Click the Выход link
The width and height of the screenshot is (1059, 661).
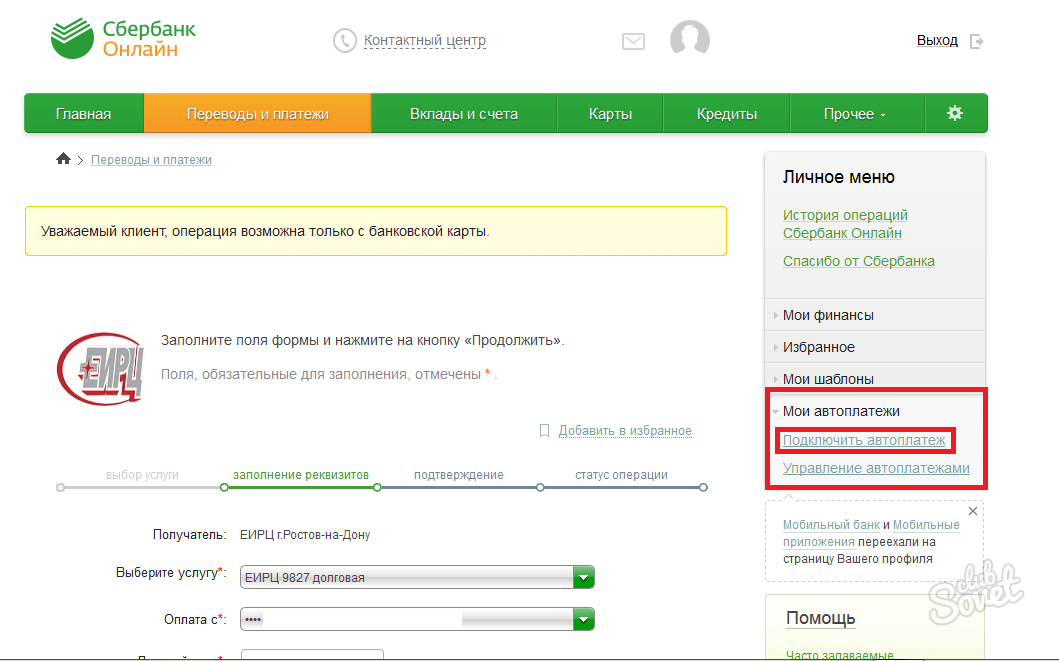tap(937, 41)
